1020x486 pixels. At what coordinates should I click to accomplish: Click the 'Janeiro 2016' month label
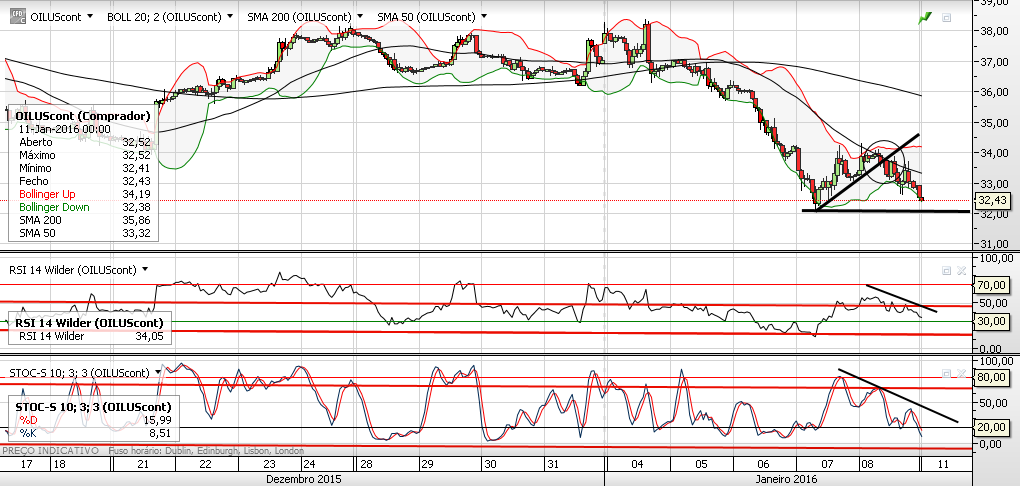[x=787, y=478]
